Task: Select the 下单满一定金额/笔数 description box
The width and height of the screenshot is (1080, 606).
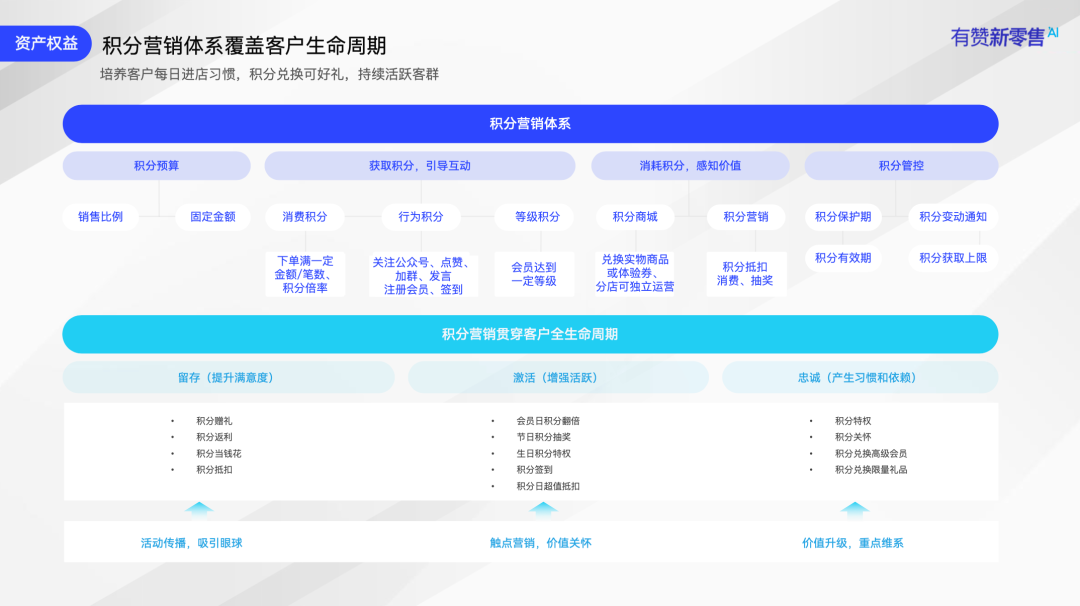Action: [x=305, y=274]
